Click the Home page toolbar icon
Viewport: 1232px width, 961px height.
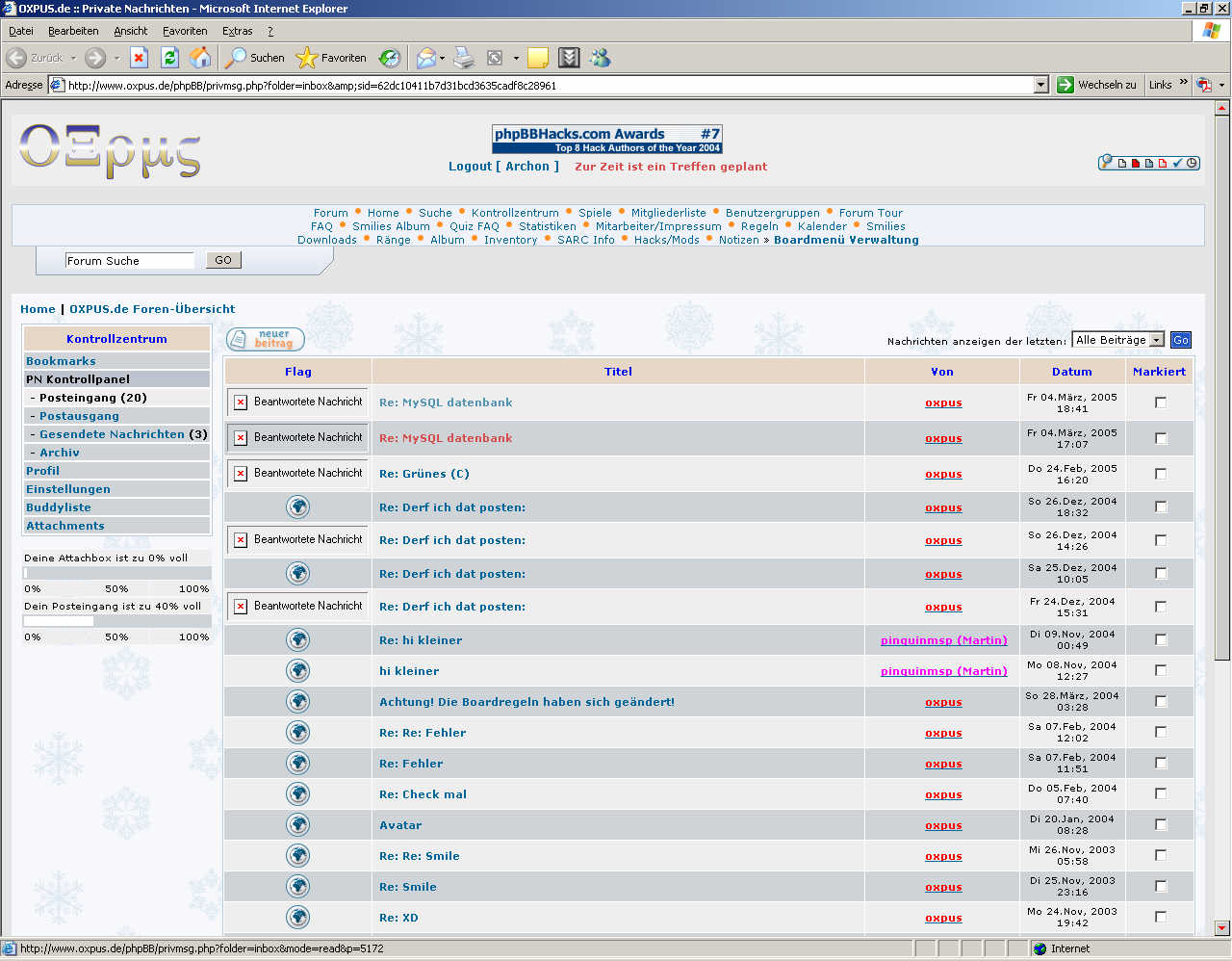coord(200,58)
